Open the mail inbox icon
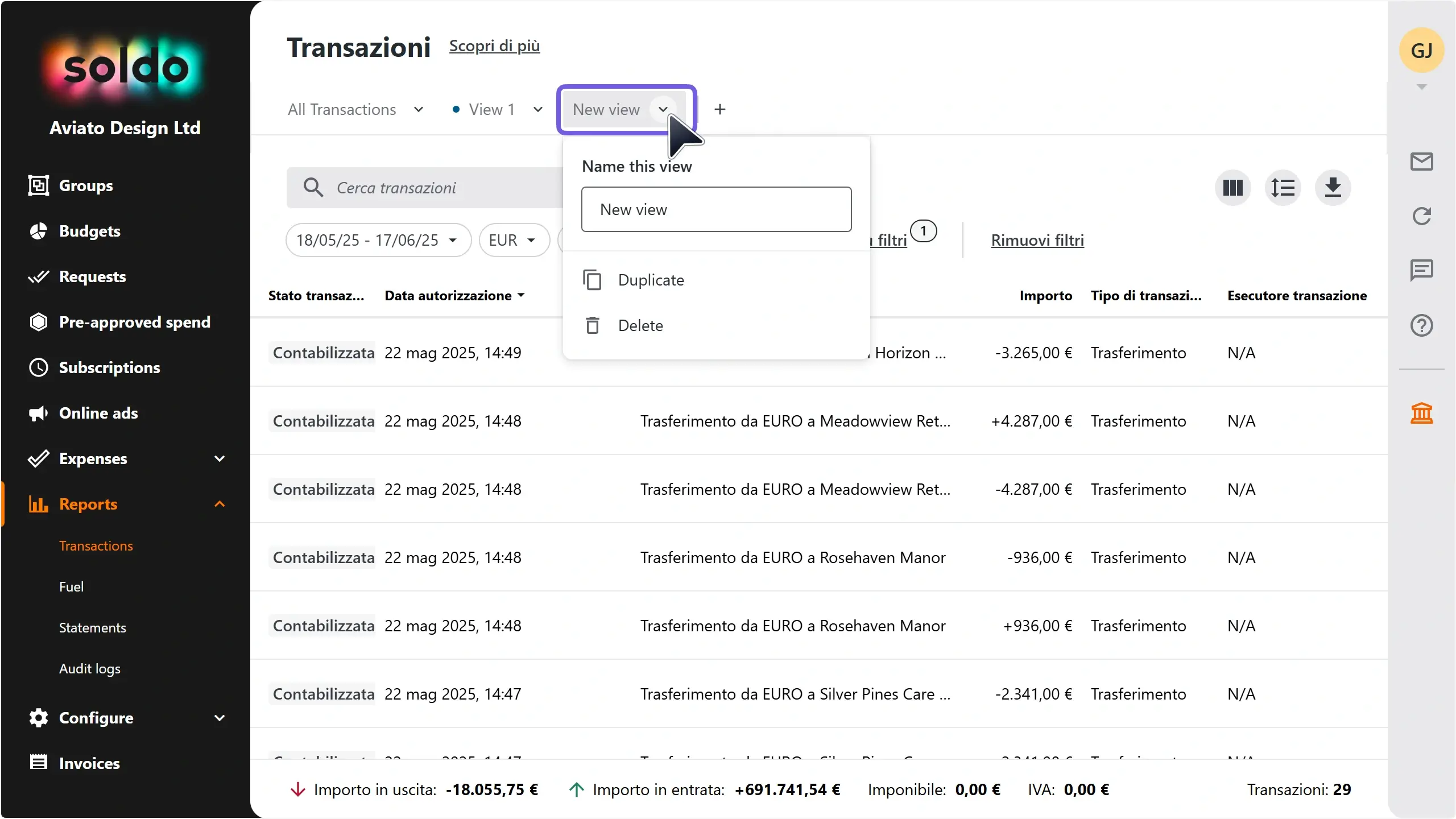1456x819 pixels. point(1421,162)
